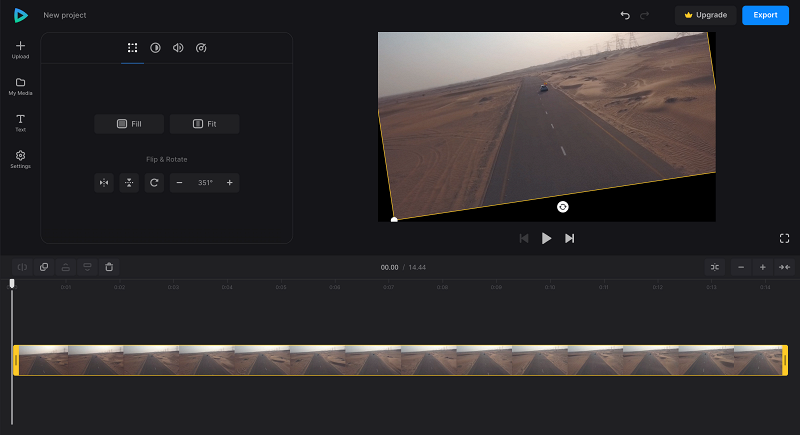Skip to the previous clip
800x435 pixels.
524,239
